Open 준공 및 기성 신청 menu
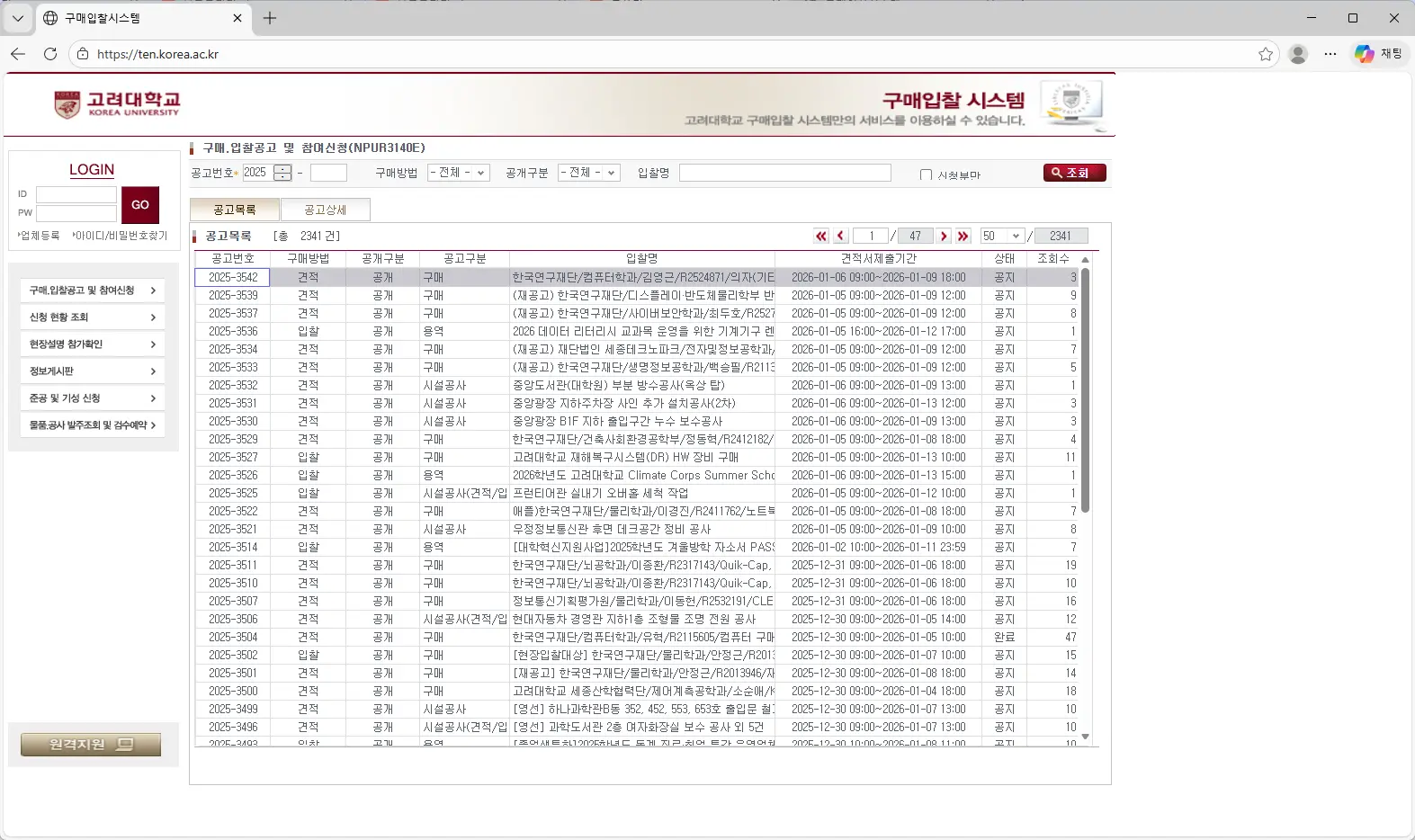The height and width of the screenshot is (840, 1415). click(x=92, y=398)
